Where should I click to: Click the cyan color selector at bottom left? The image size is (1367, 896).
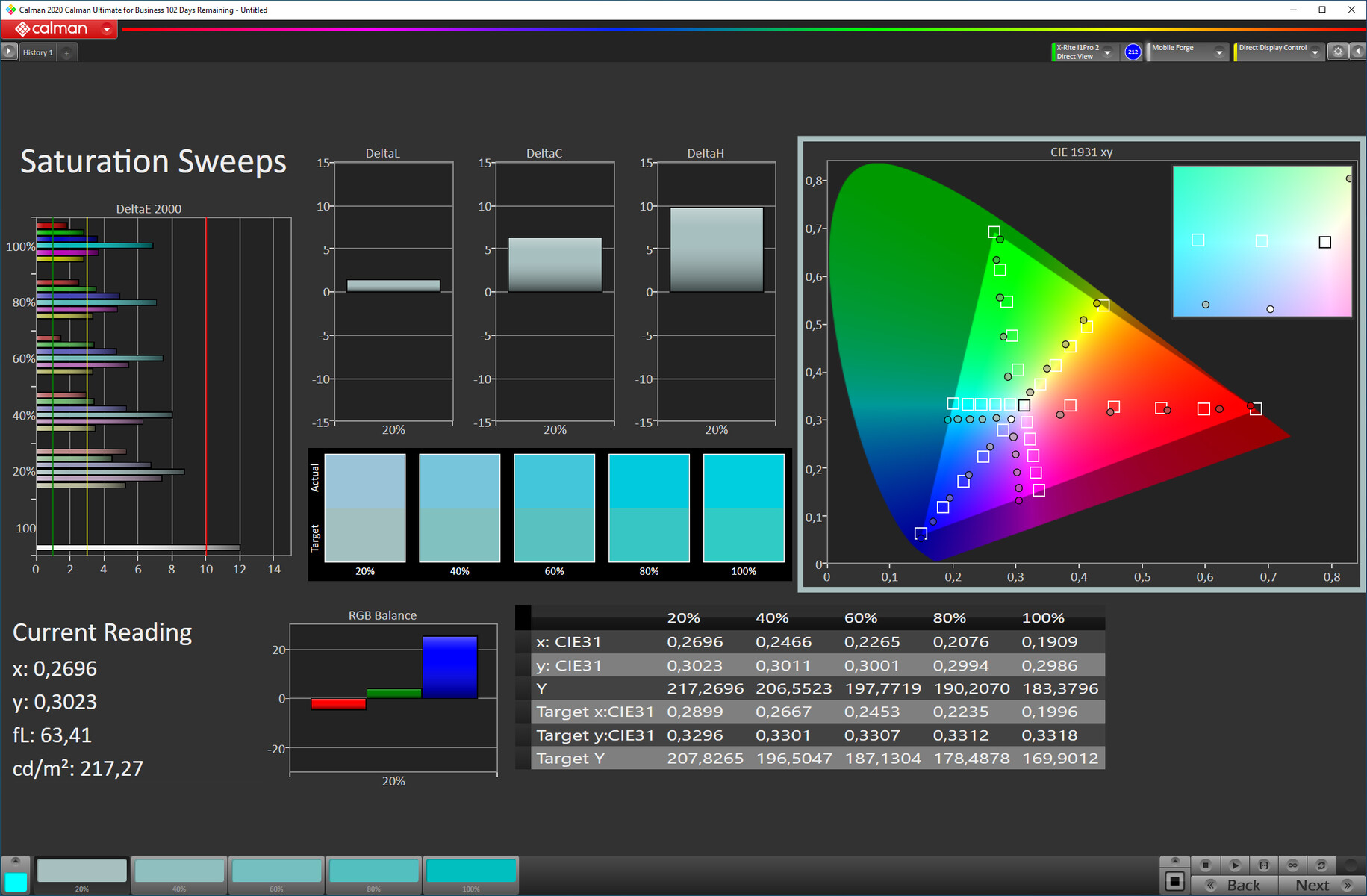click(x=16, y=882)
